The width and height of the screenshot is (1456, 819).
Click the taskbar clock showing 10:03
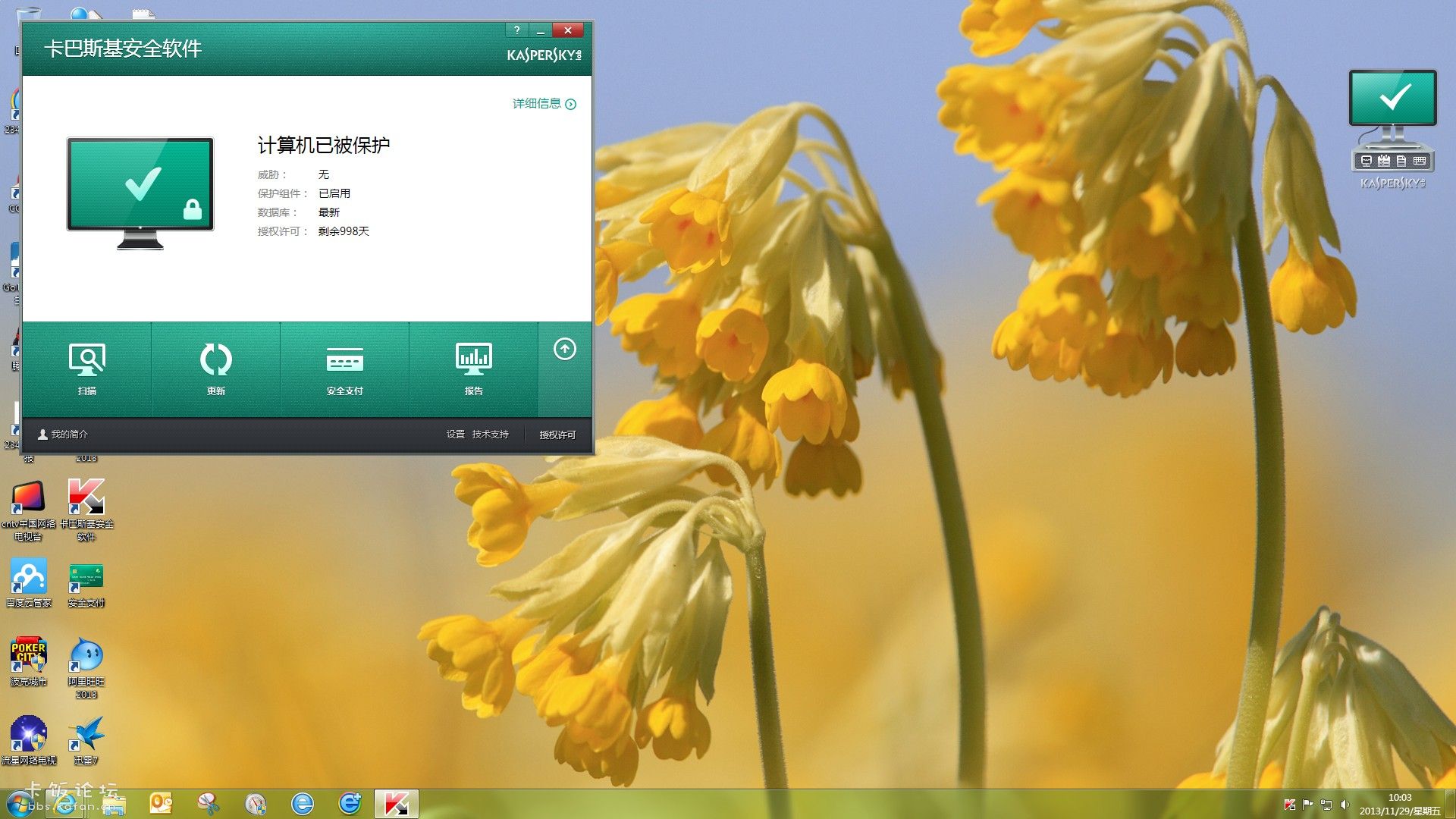click(1400, 804)
